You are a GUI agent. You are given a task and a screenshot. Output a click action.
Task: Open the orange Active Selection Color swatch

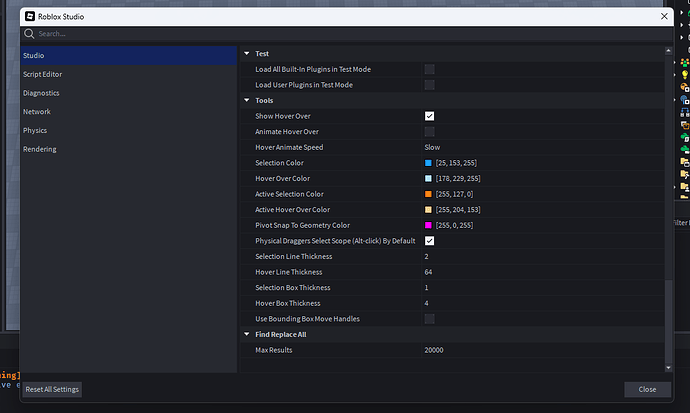pyautogui.click(x=428, y=194)
